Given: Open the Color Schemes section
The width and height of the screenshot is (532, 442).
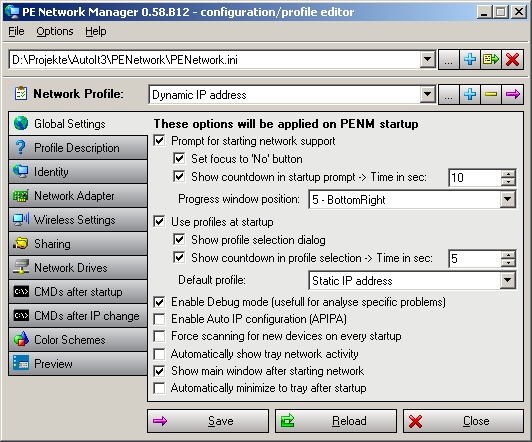Looking at the screenshot, I should (78, 340).
